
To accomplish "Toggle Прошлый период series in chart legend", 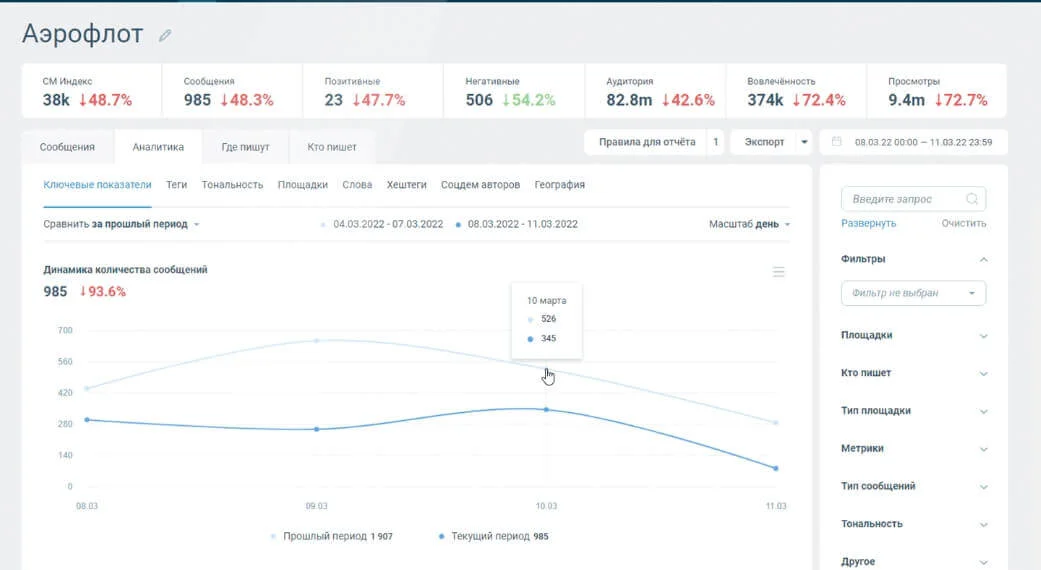I will pos(331,536).
